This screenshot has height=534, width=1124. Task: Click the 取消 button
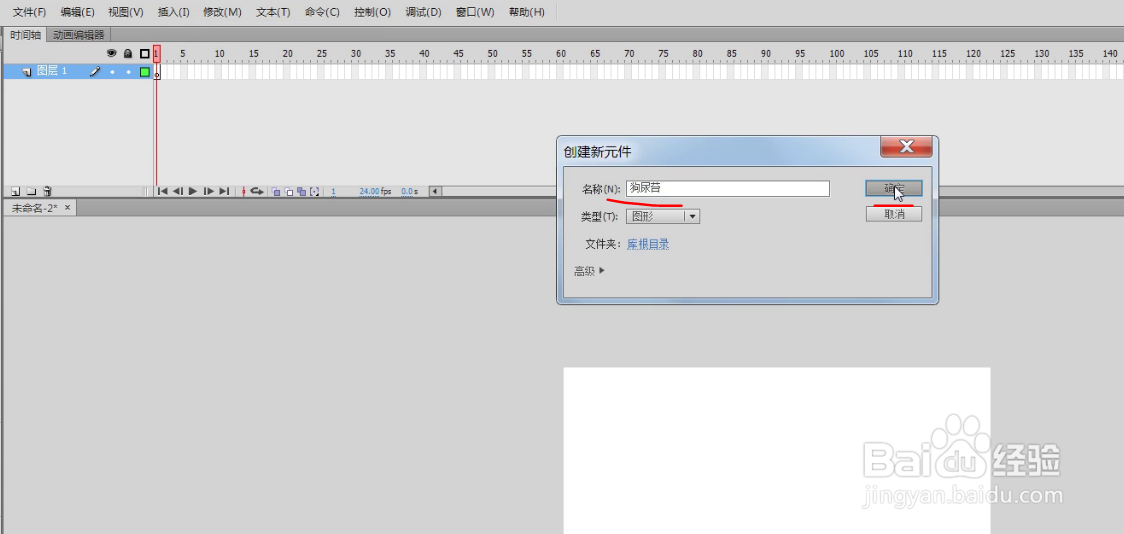894,214
